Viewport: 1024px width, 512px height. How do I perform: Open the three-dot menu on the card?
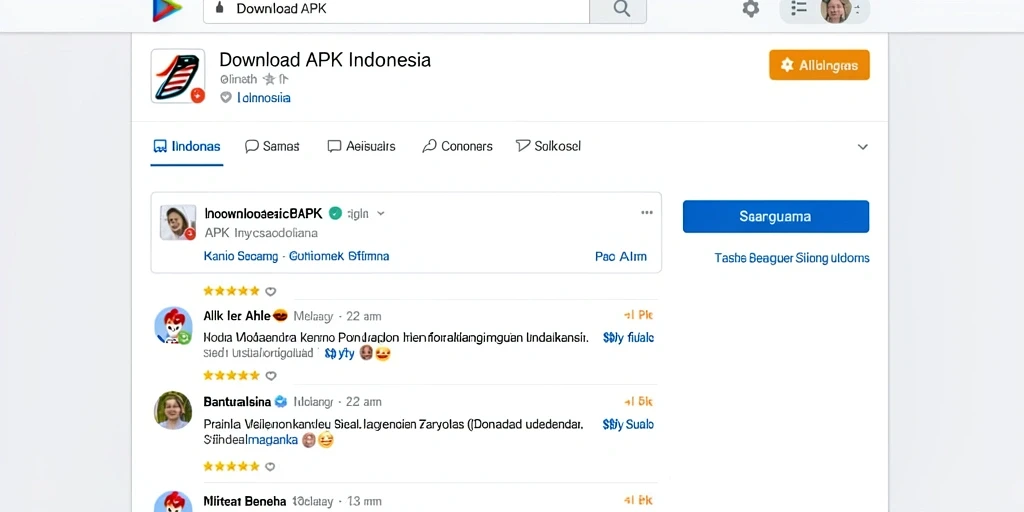(x=647, y=213)
